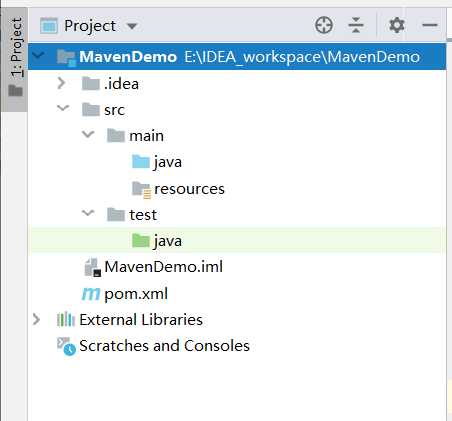Click the green test root folder icon

click(141, 240)
